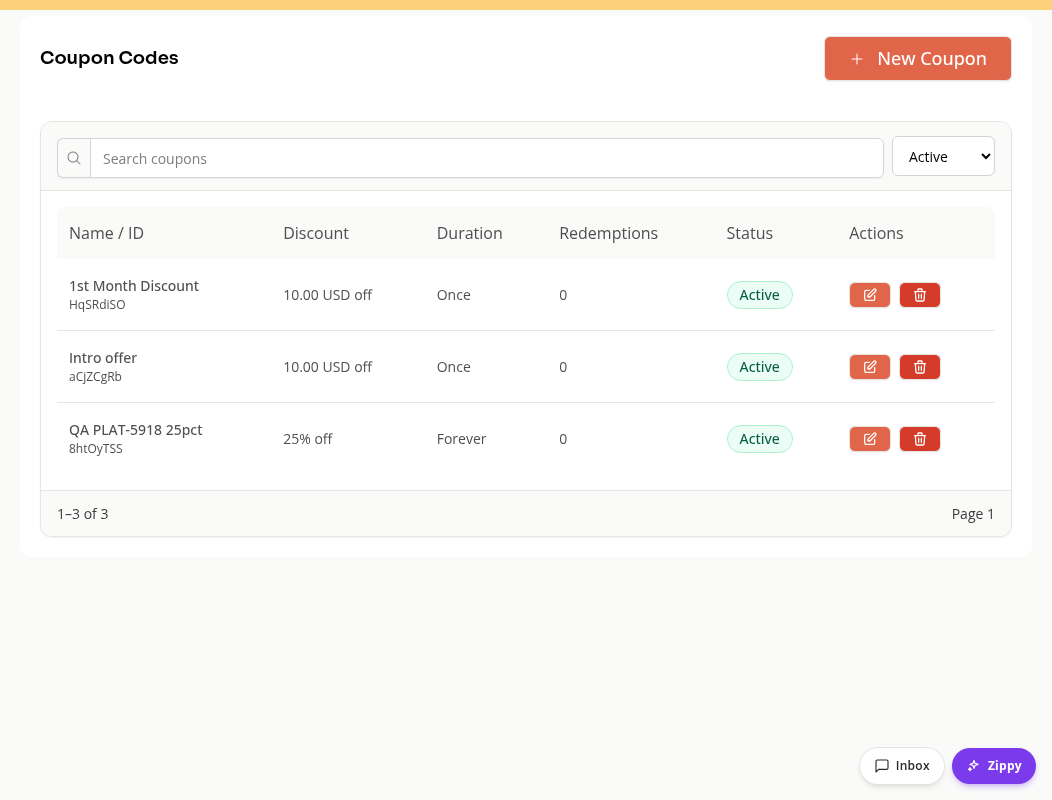Click Active badge for 1st Month Discount
This screenshot has height=800, width=1052.
click(759, 295)
